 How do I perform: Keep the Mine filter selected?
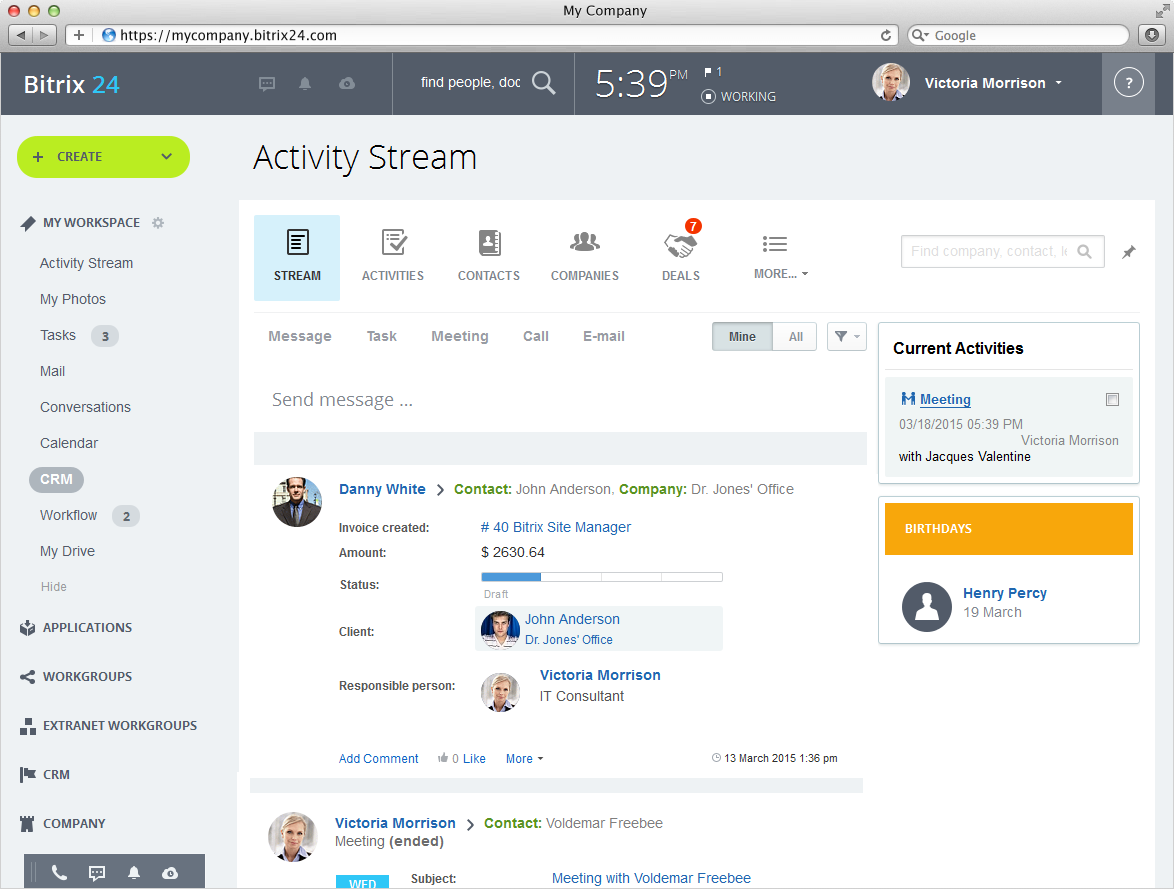(x=741, y=336)
